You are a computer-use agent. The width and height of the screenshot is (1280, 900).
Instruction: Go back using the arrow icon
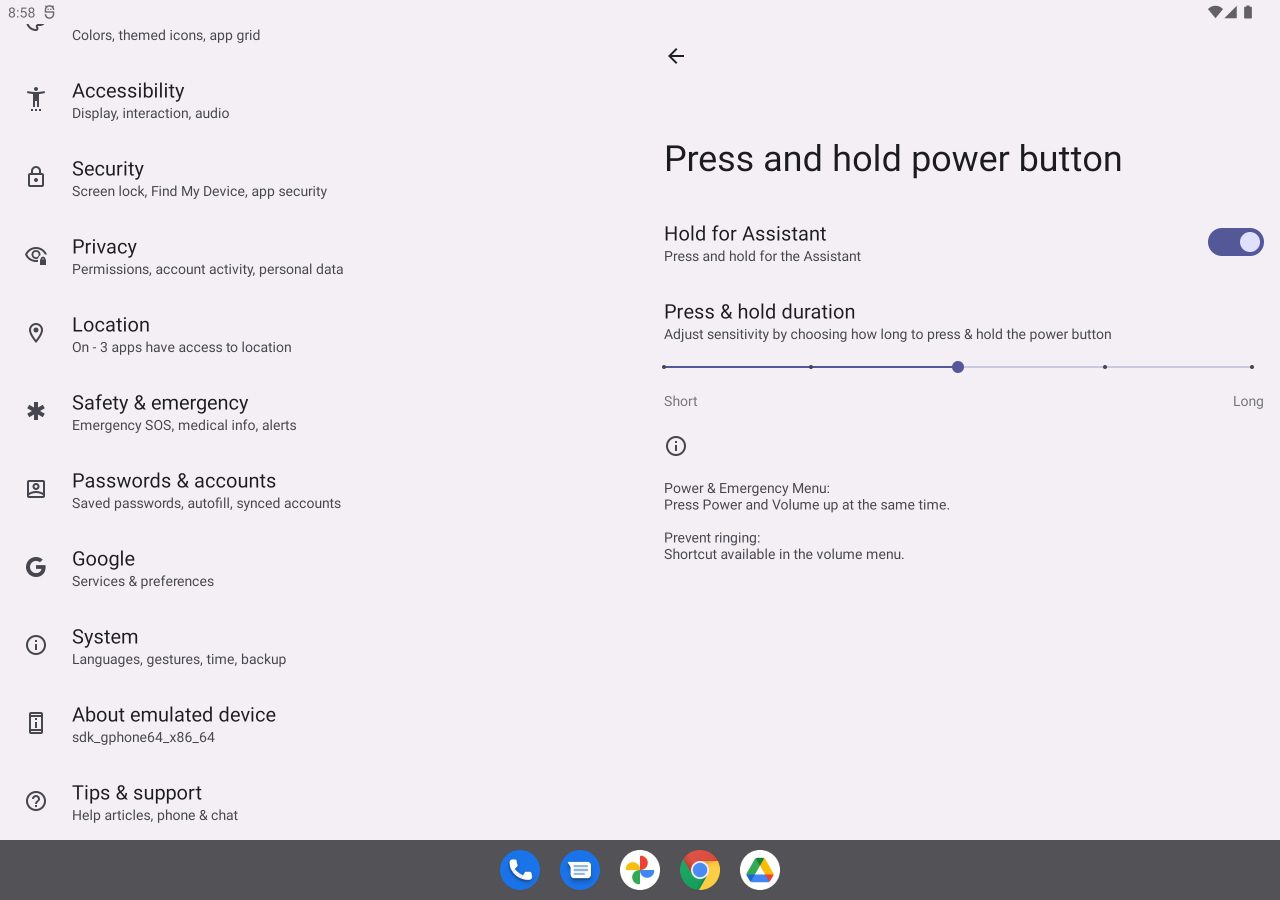676,56
